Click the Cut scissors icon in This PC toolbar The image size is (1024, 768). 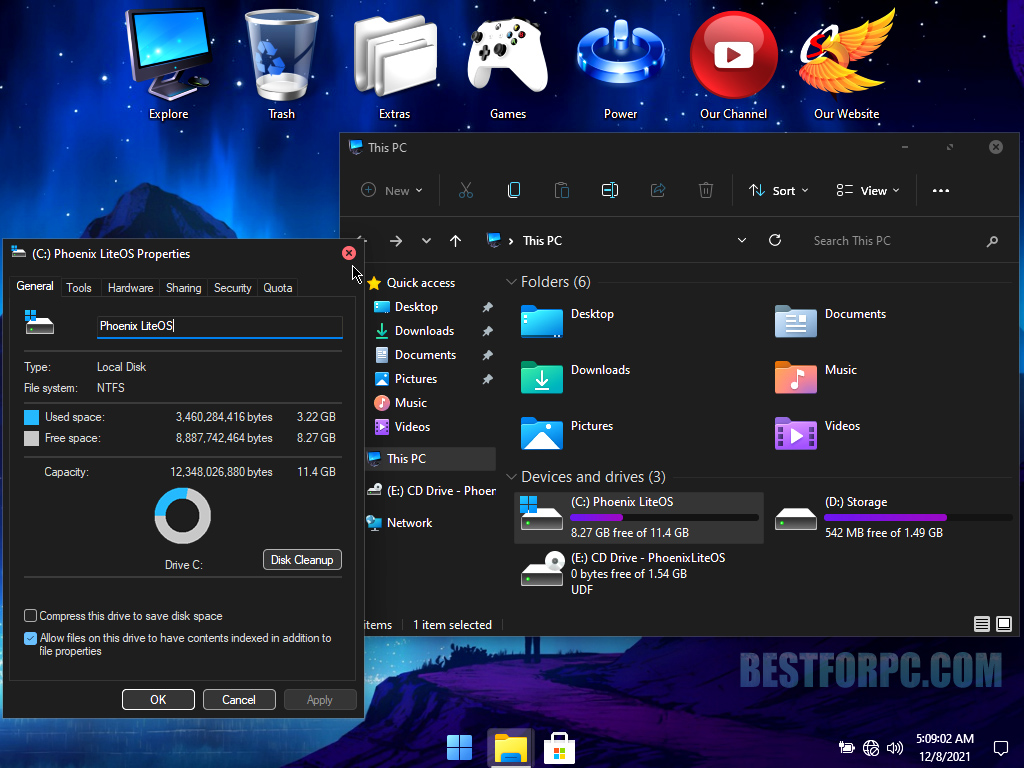click(x=466, y=191)
